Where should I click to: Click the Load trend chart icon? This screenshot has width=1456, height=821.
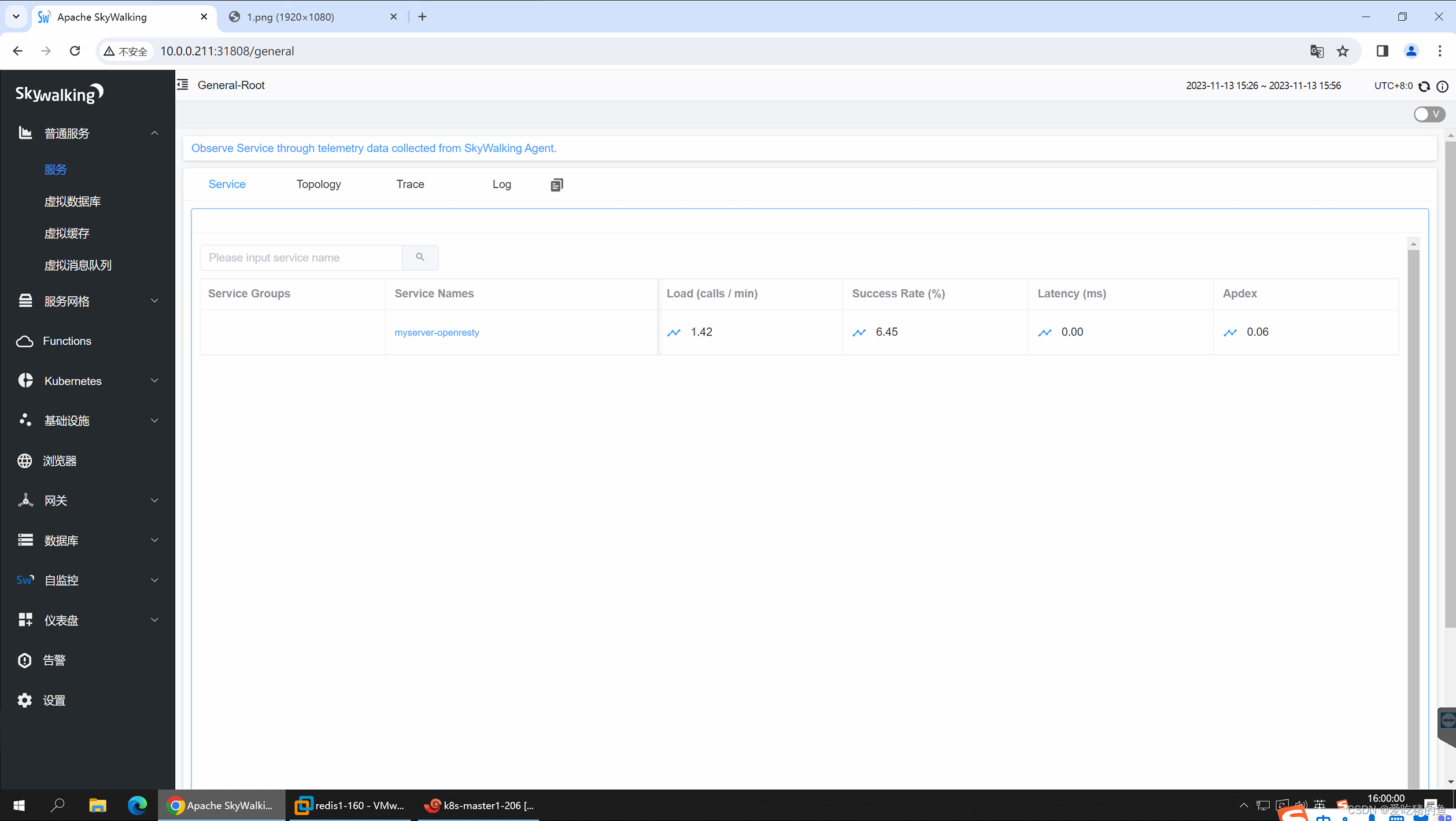[x=674, y=332]
